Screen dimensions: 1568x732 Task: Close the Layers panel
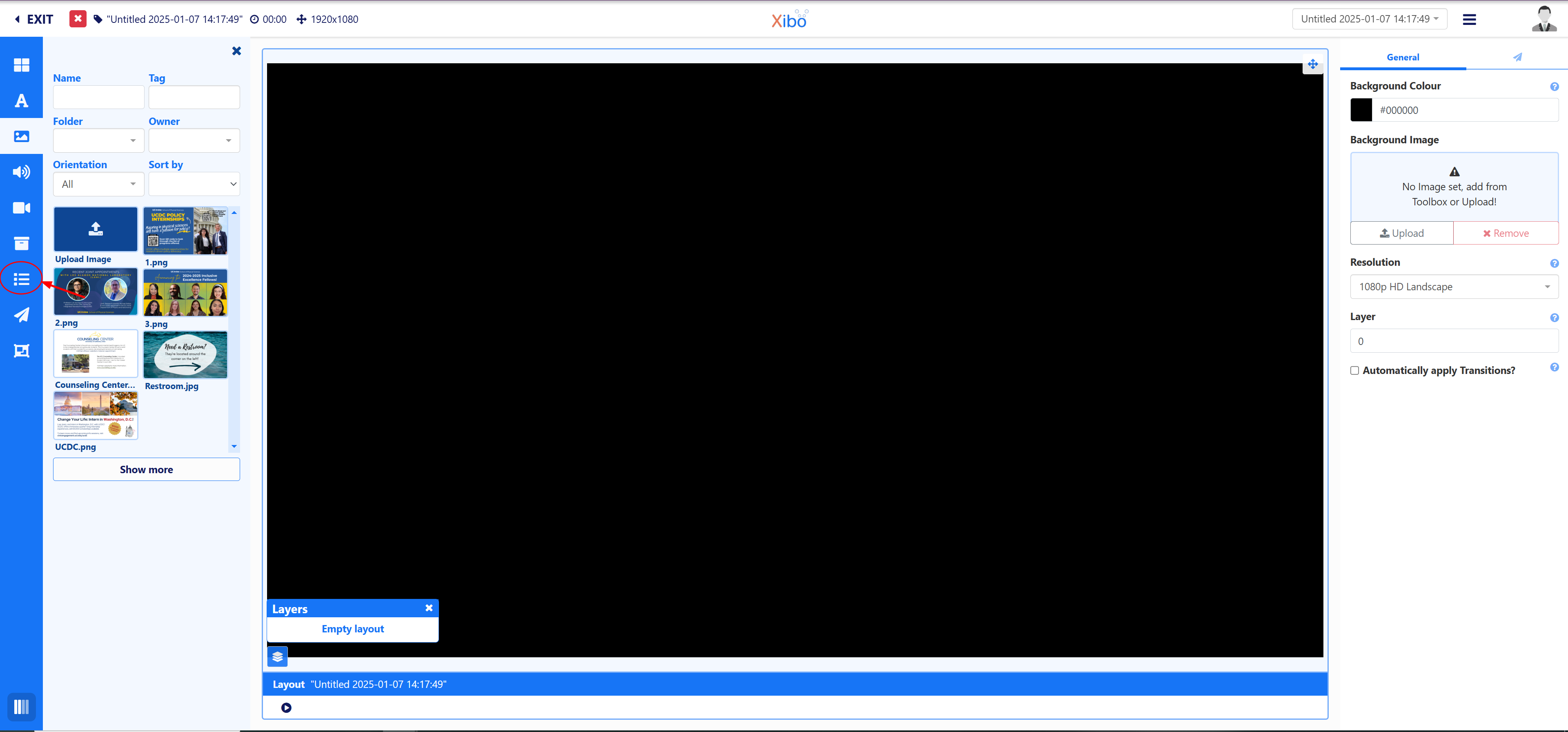[429, 608]
